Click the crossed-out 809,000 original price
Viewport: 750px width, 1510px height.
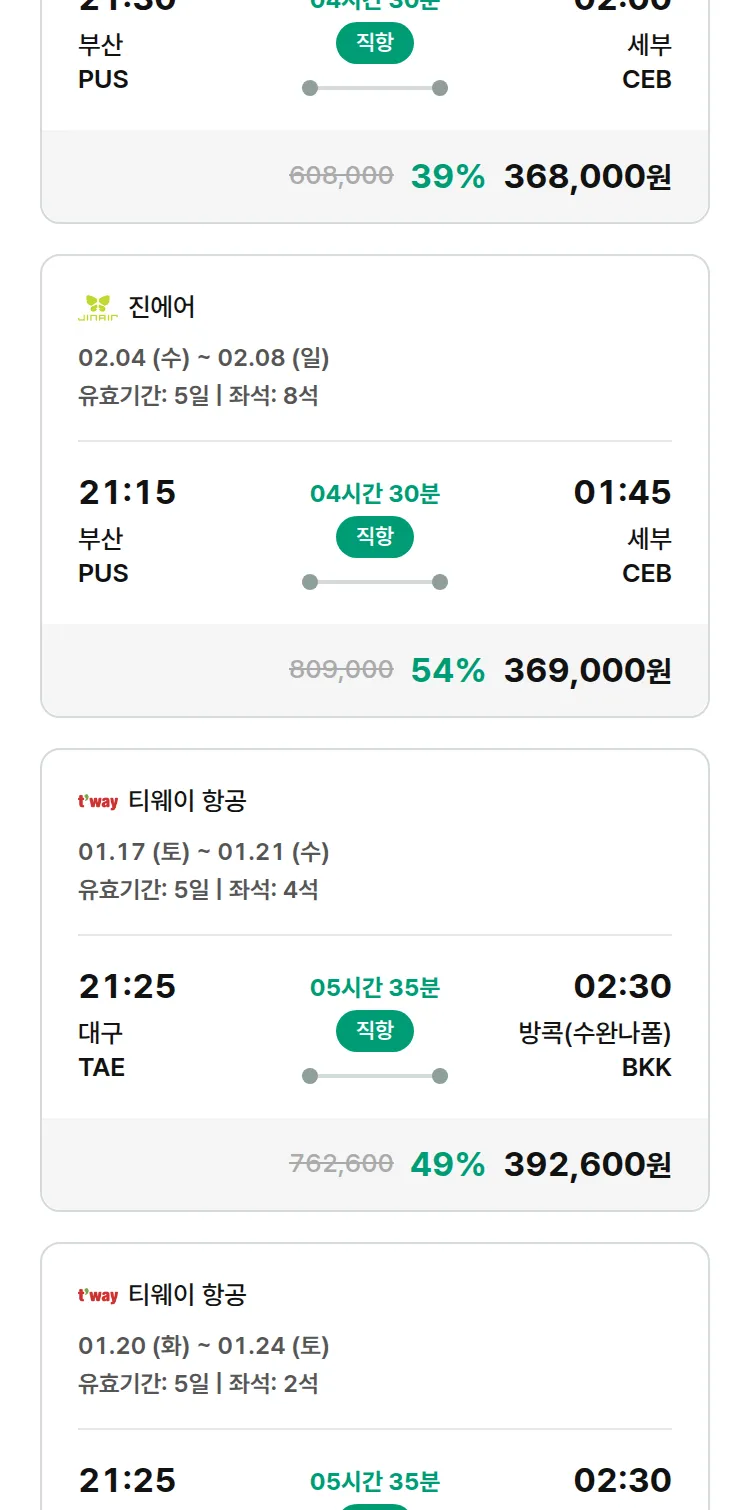pyautogui.click(x=341, y=670)
